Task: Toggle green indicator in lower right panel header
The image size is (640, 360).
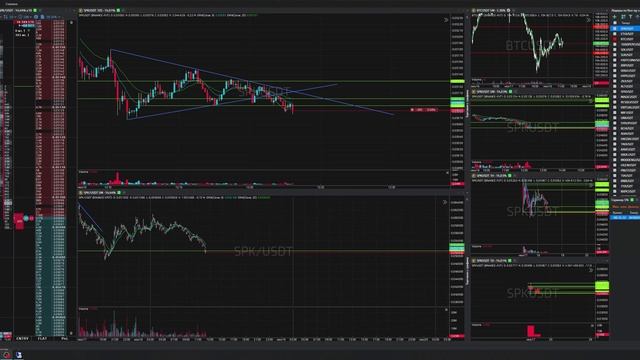Action: (632, 200)
